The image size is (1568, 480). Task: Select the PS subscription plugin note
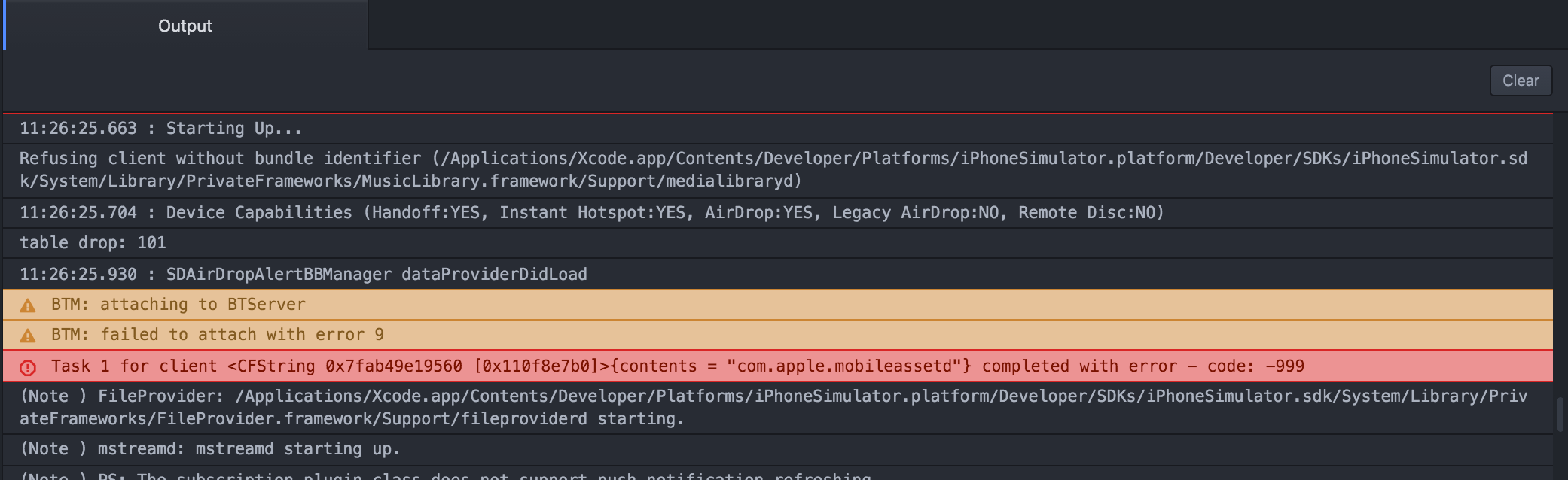pyautogui.click(x=778, y=473)
